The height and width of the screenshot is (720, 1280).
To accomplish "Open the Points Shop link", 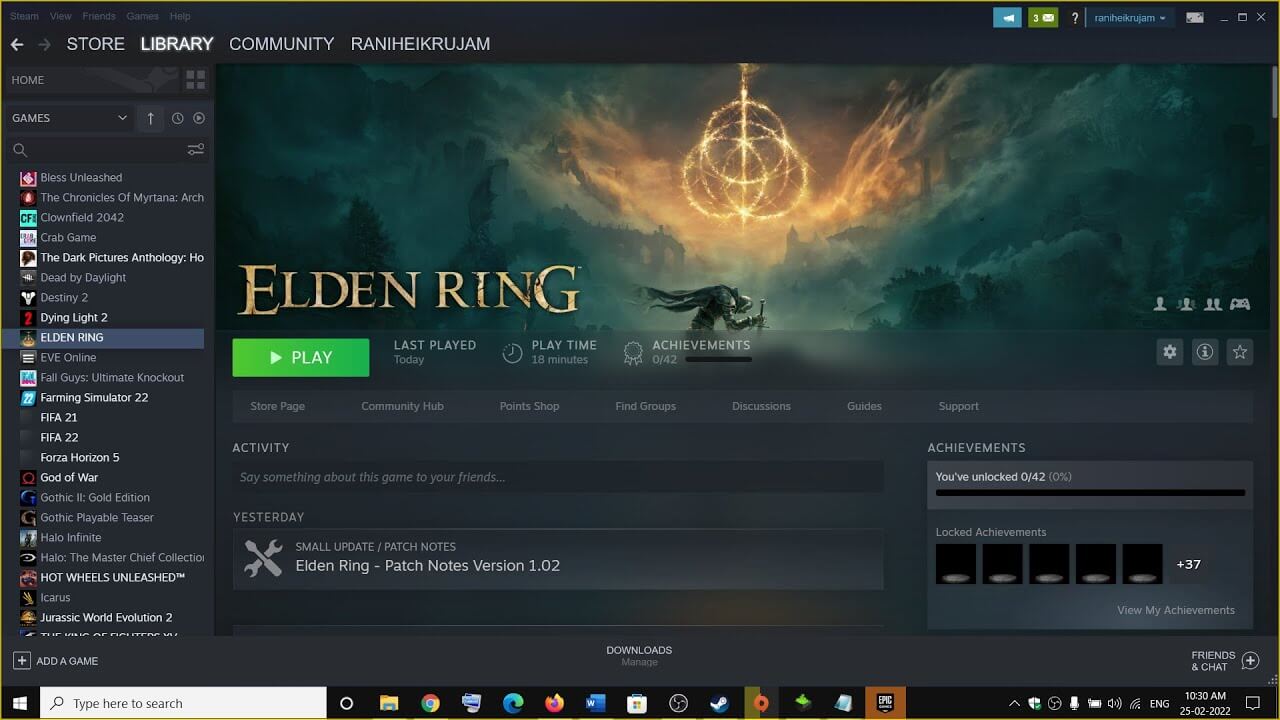I will coord(529,406).
